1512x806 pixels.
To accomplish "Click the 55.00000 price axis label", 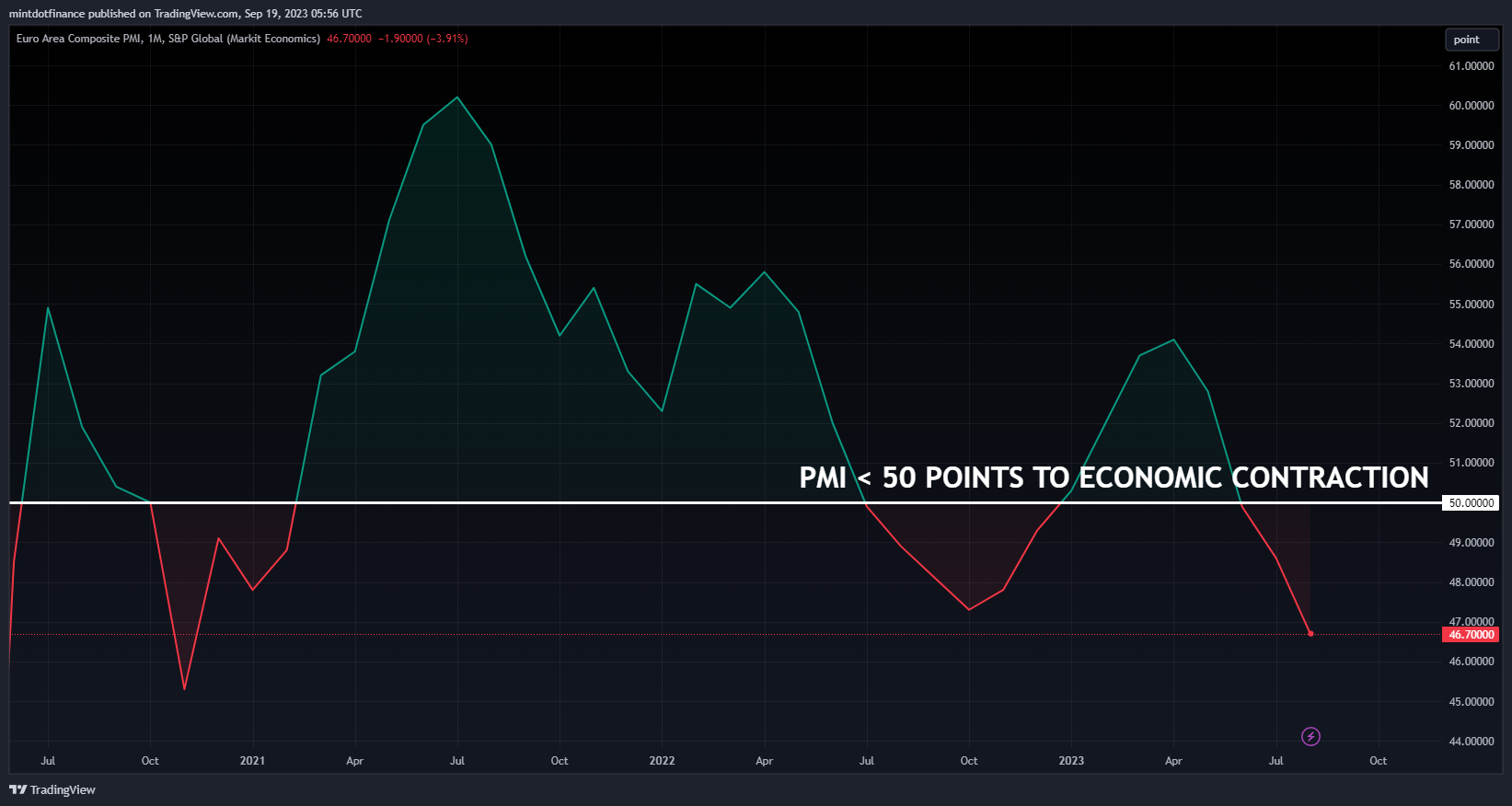I will [x=1472, y=305].
